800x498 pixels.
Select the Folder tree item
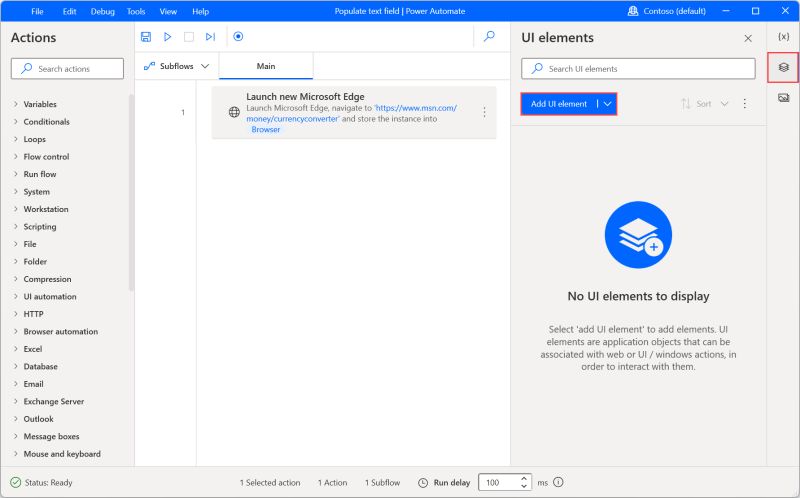click(35, 261)
